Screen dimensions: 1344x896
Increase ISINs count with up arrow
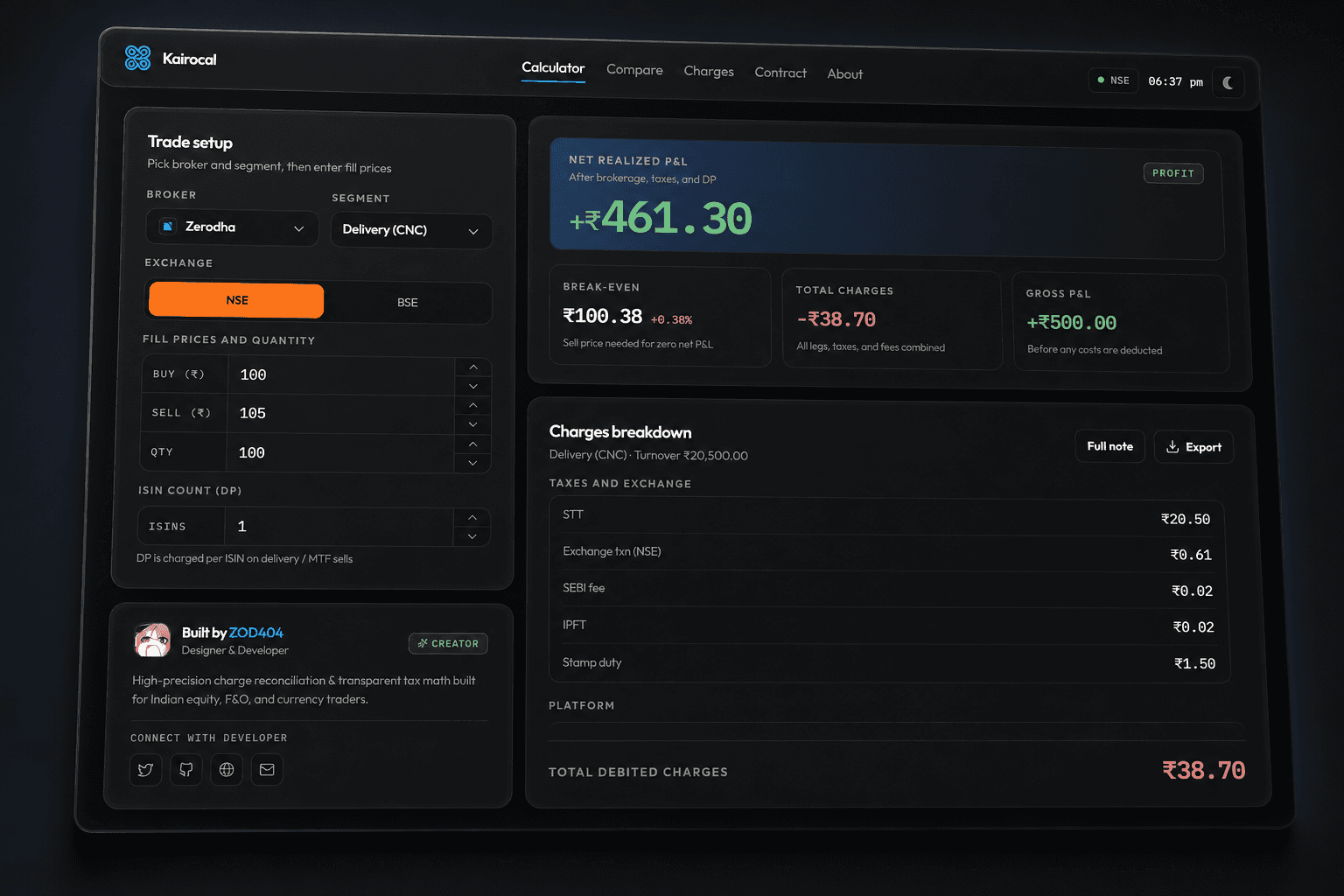pos(472,517)
